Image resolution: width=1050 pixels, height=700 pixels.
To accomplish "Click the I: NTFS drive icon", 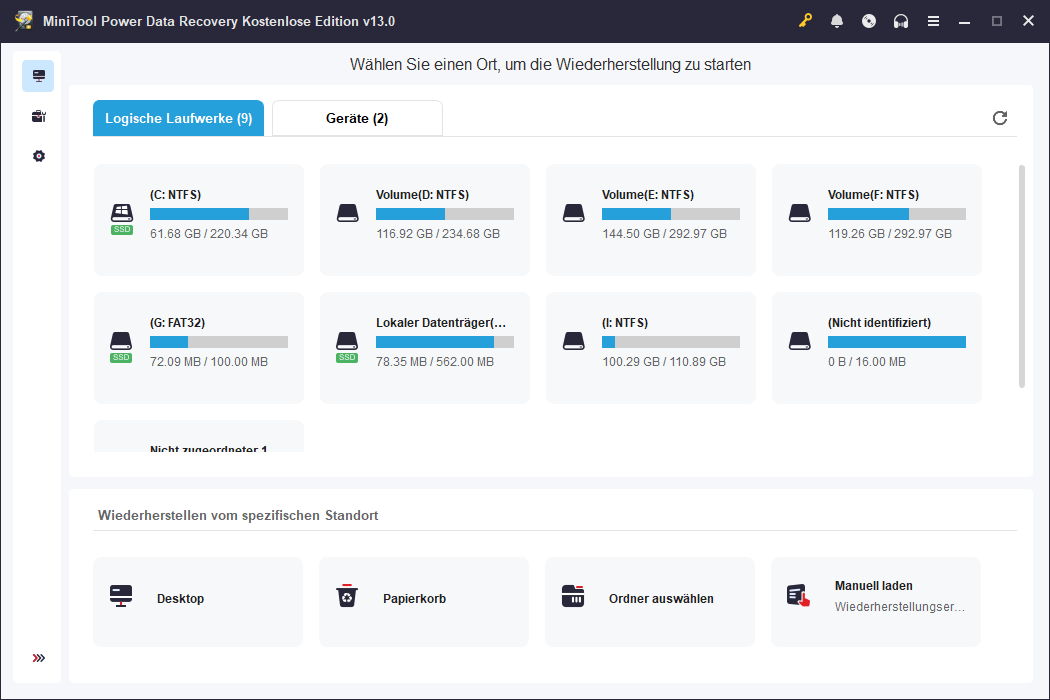I will click(x=574, y=342).
